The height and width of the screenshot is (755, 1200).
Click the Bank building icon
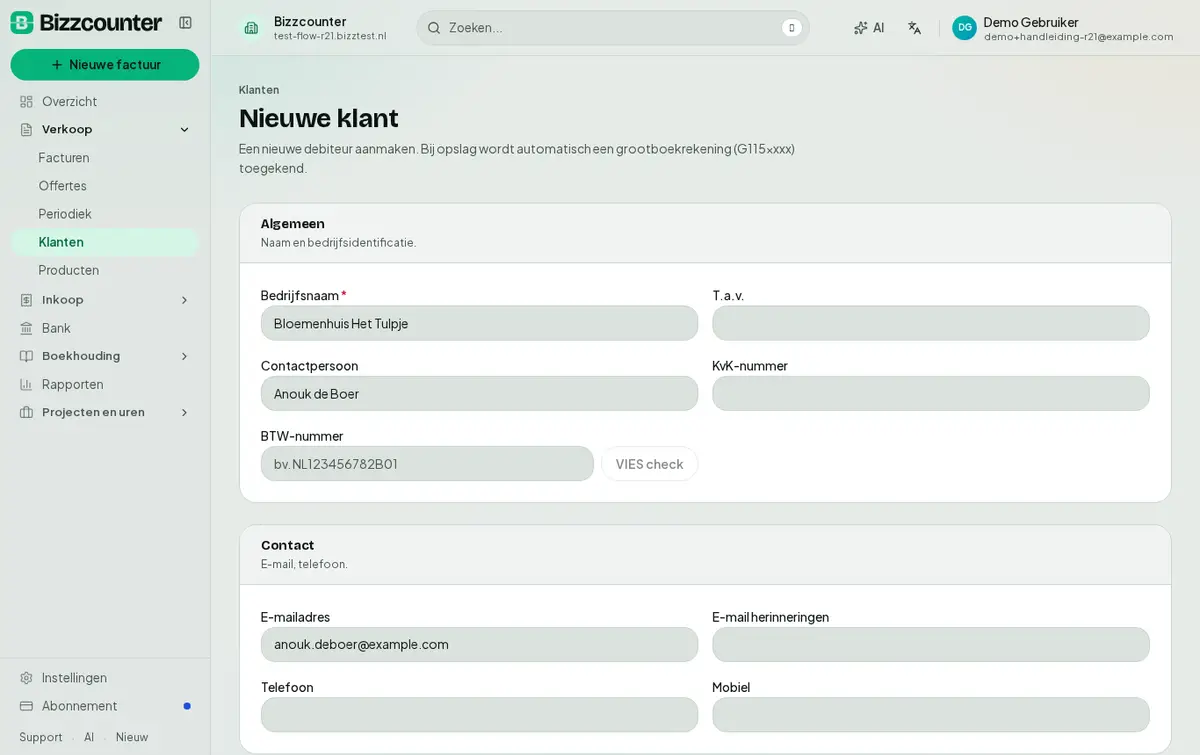[x=27, y=327]
